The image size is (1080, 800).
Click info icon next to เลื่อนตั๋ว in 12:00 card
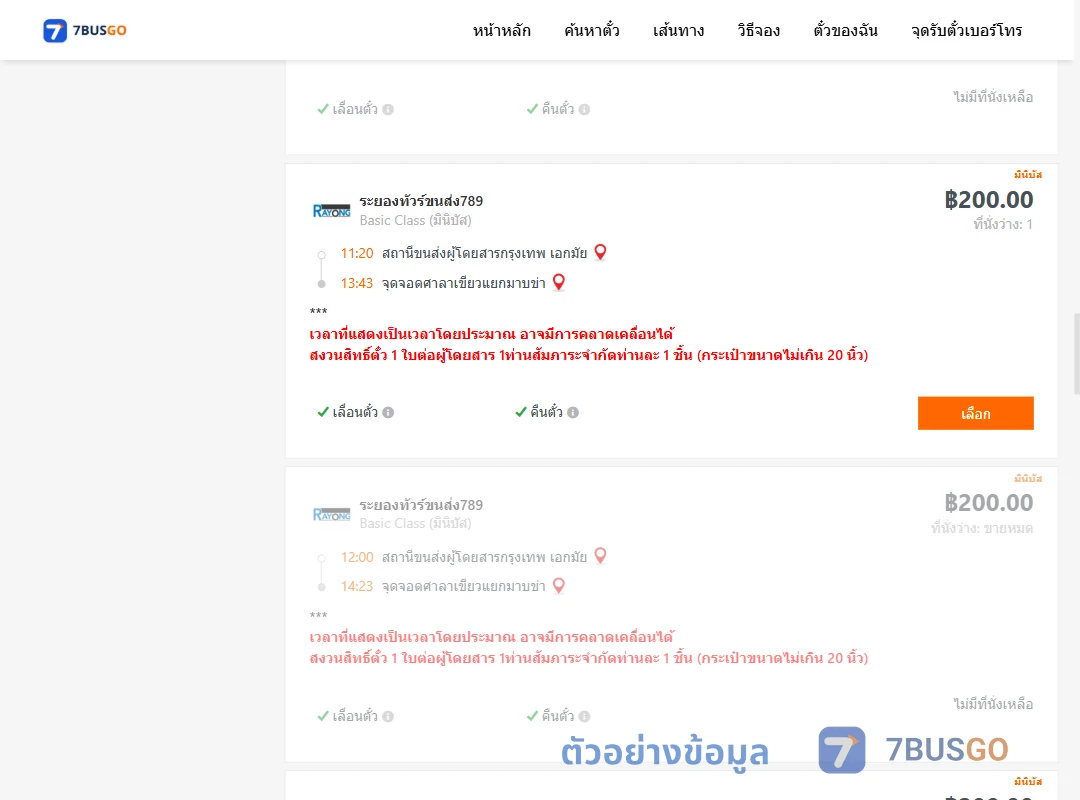[388, 716]
